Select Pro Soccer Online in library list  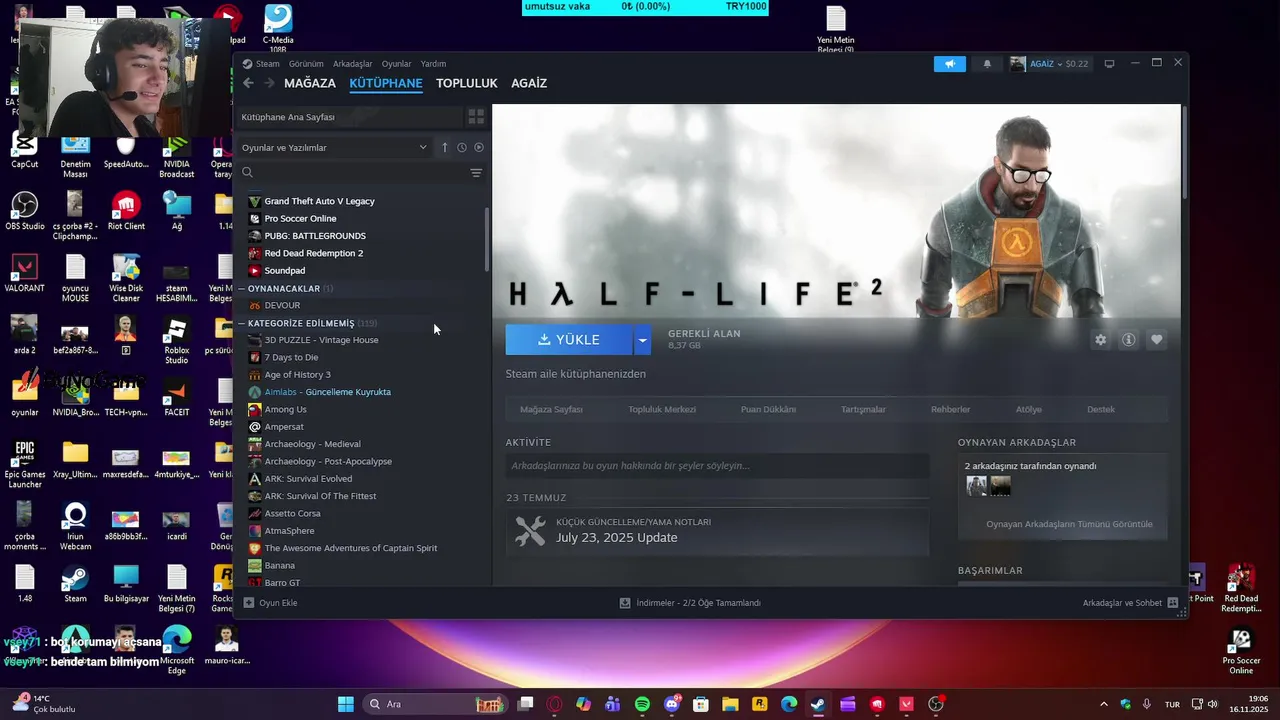tap(300, 218)
